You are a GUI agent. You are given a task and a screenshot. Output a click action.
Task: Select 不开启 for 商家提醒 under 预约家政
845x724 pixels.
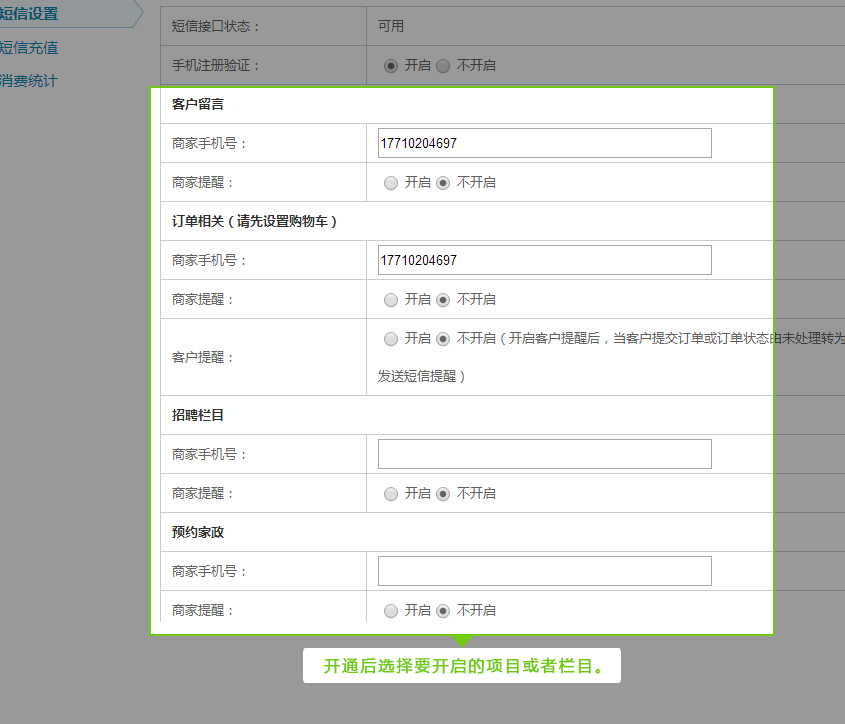tap(443, 611)
